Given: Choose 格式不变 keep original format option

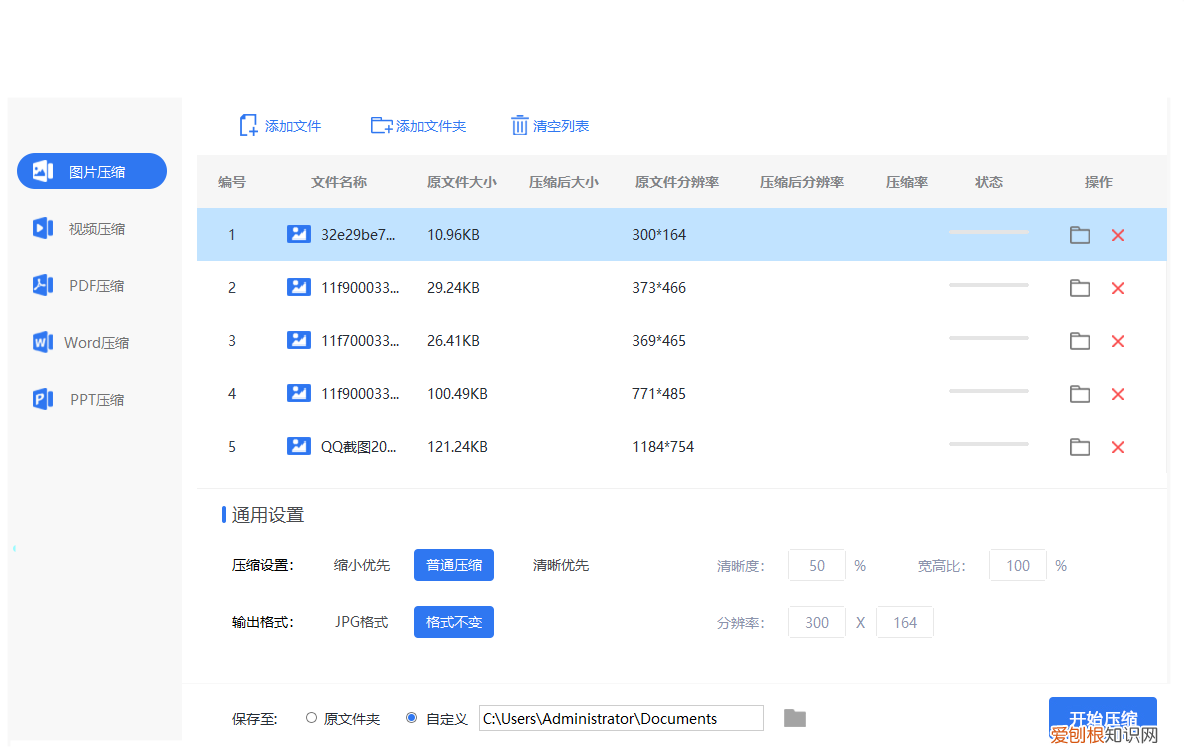Looking at the screenshot, I should pos(453,621).
